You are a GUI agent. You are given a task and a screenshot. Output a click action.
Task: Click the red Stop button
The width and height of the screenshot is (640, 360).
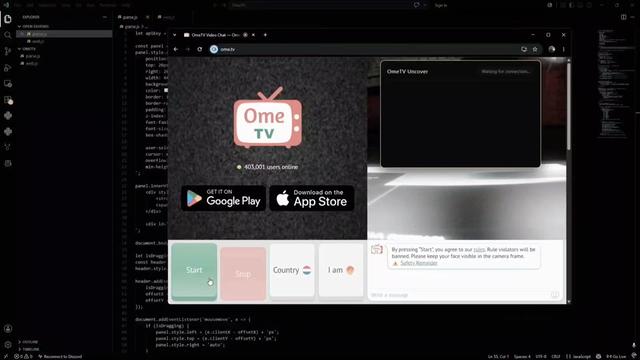coord(243,273)
